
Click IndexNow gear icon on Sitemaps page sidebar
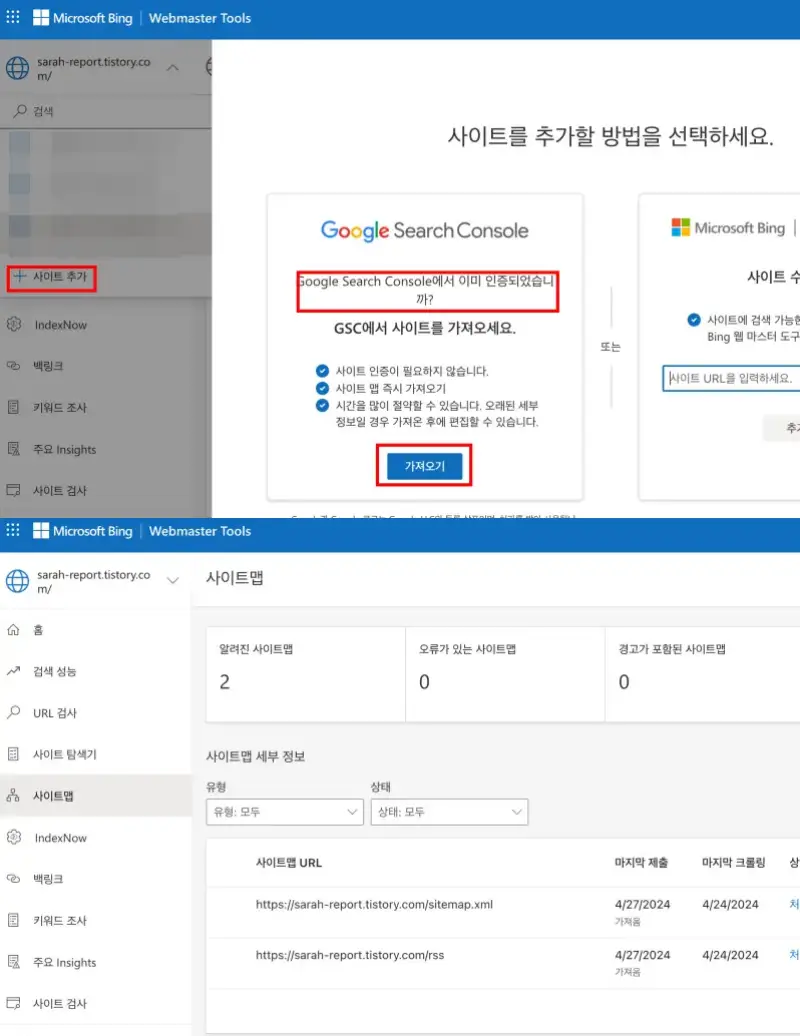(14, 837)
